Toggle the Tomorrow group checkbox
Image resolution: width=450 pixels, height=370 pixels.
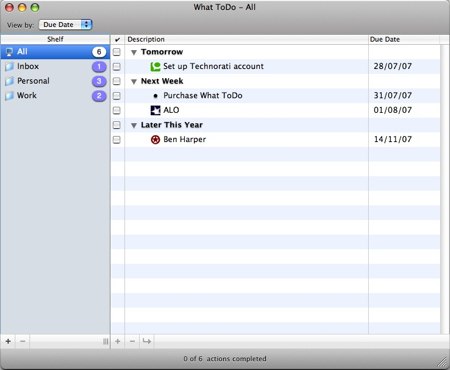point(117,52)
